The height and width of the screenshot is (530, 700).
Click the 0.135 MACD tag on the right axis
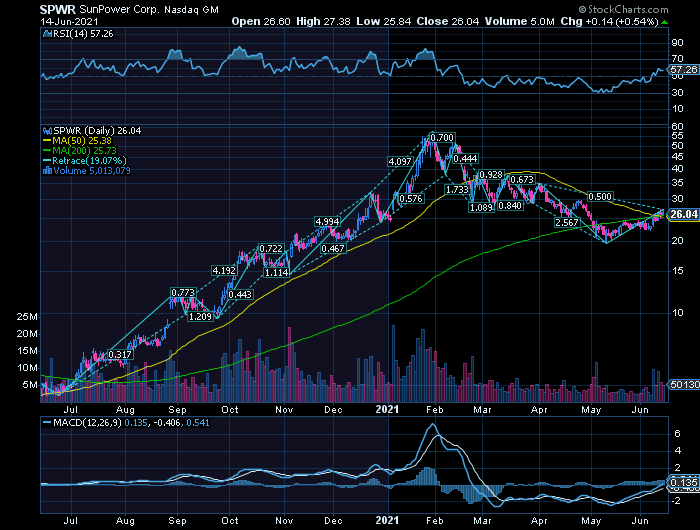click(x=683, y=483)
